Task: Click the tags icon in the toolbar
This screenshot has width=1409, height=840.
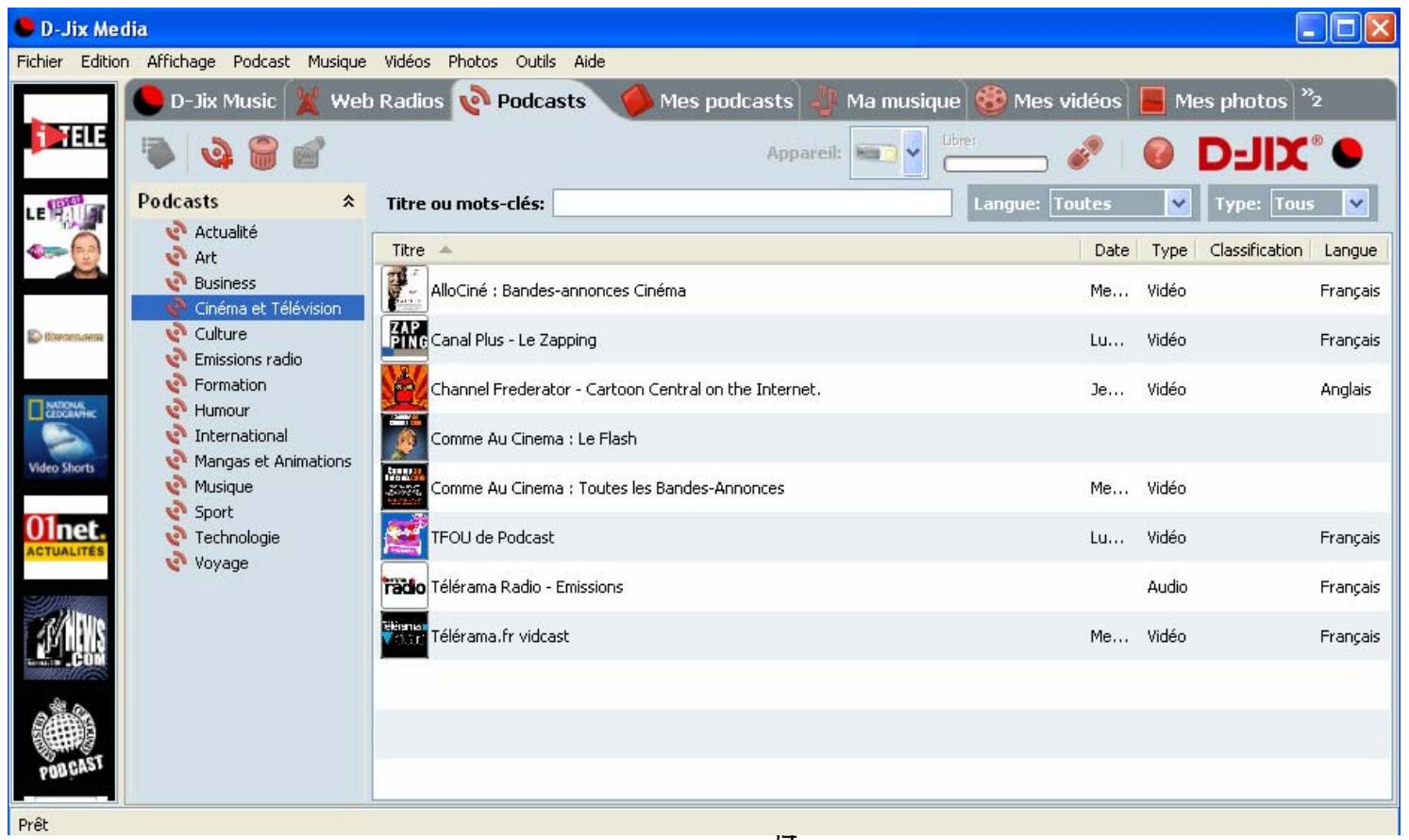Action: tap(159, 152)
